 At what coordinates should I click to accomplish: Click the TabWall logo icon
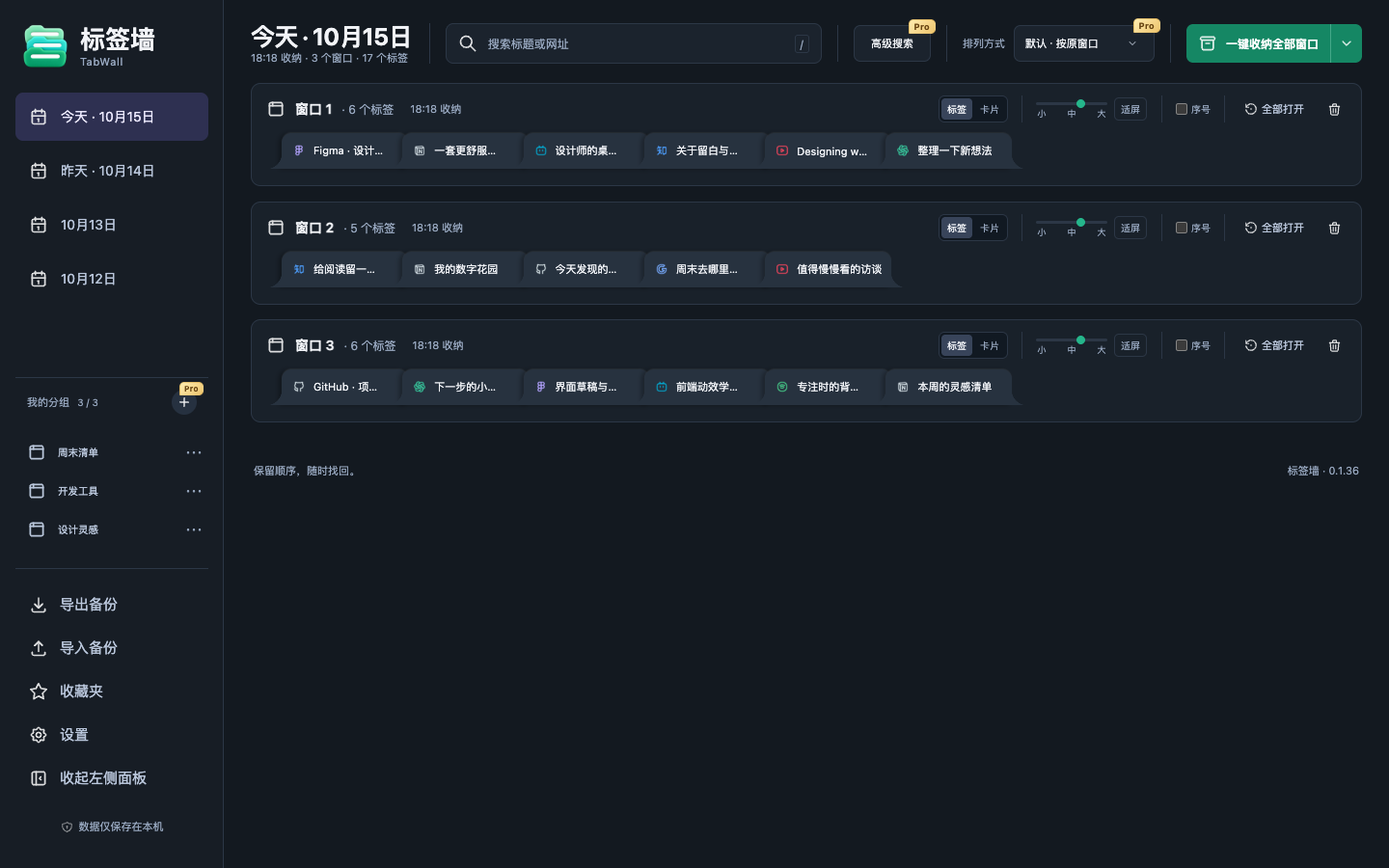pyautogui.click(x=44, y=45)
